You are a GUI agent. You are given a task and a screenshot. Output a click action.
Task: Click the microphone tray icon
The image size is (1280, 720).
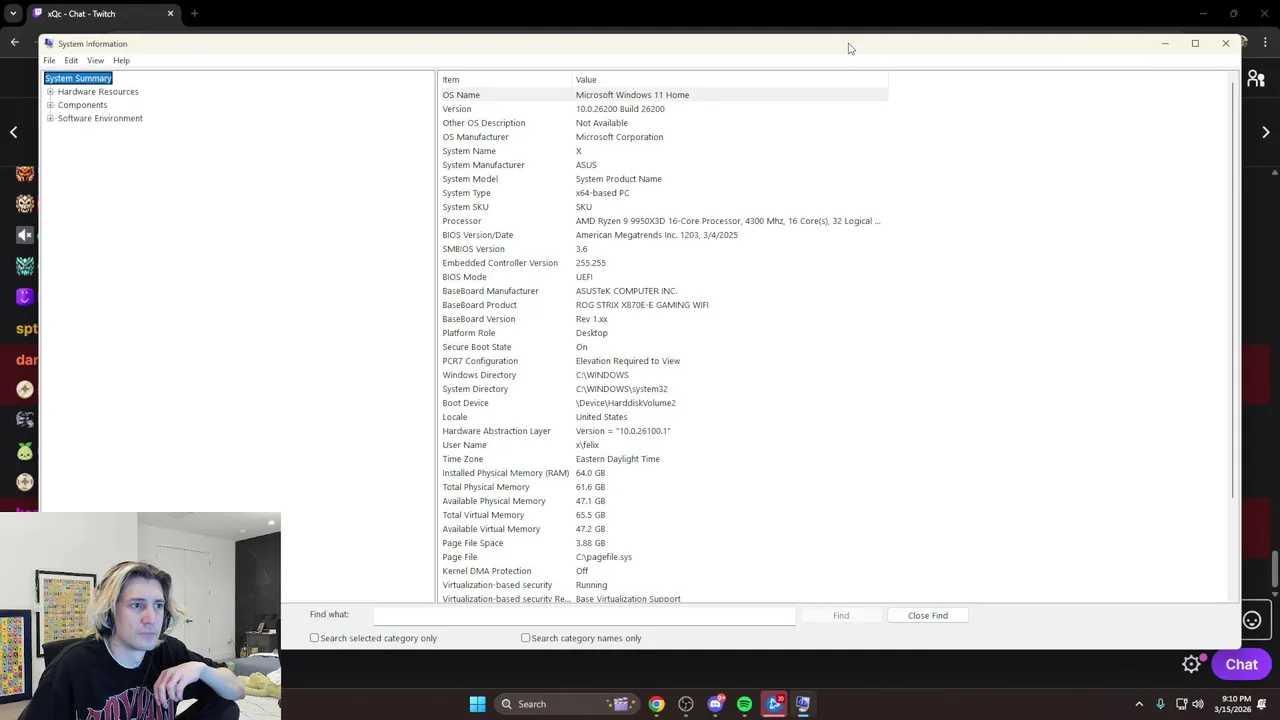coord(1160,704)
